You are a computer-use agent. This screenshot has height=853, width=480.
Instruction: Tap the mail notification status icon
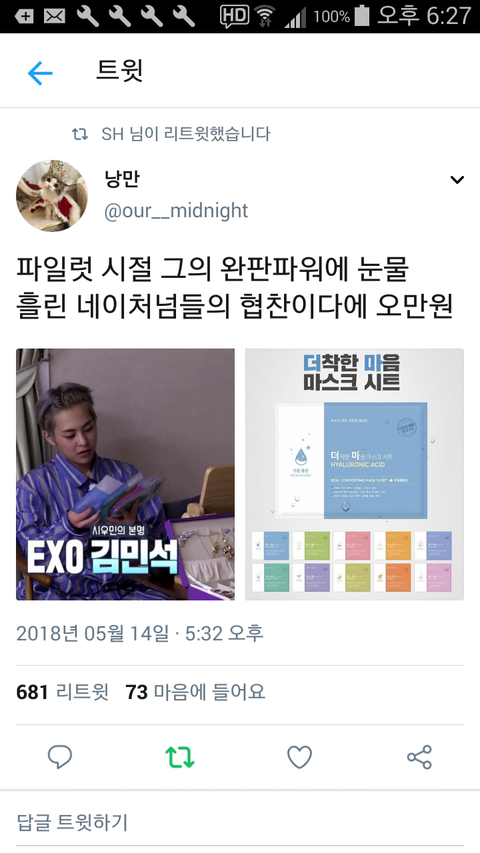[x=54, y=16]
